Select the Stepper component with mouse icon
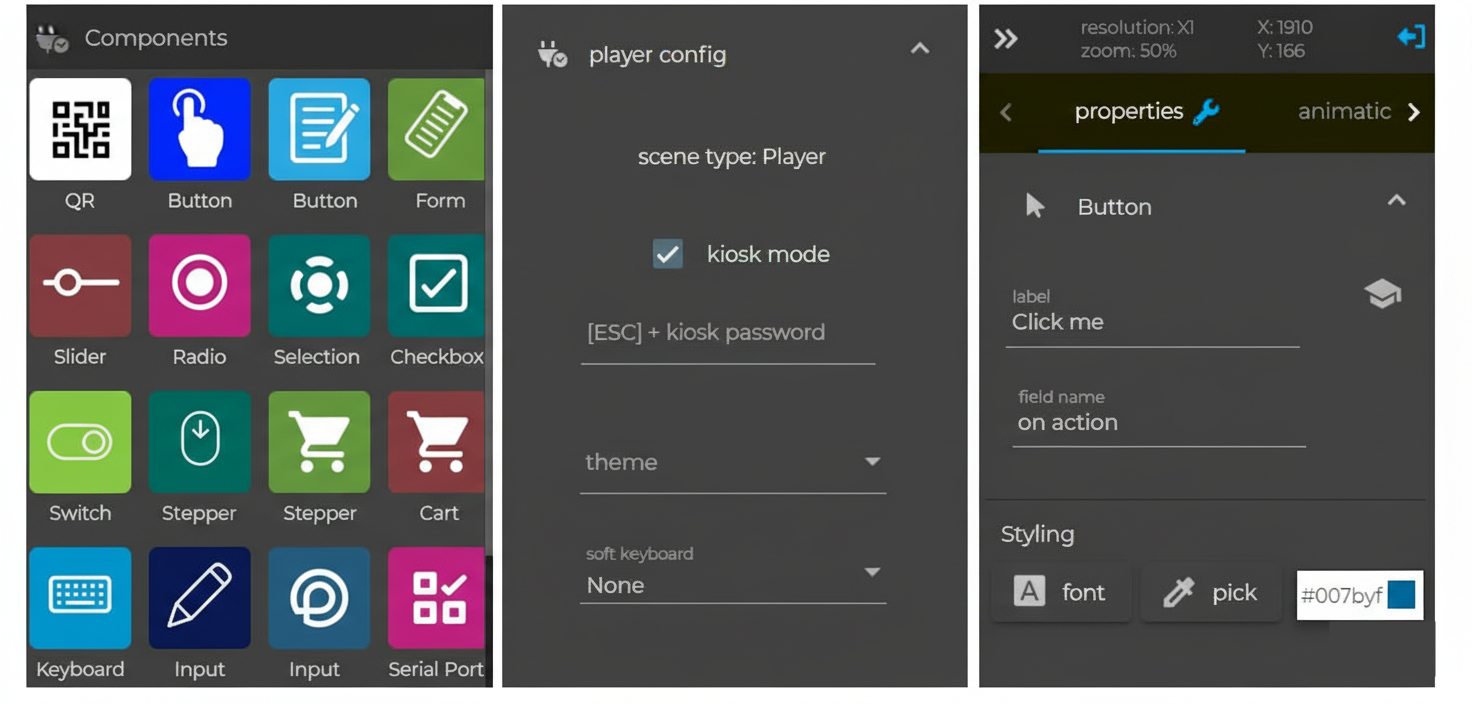The image size is (1472, 704). click(199, 442)
